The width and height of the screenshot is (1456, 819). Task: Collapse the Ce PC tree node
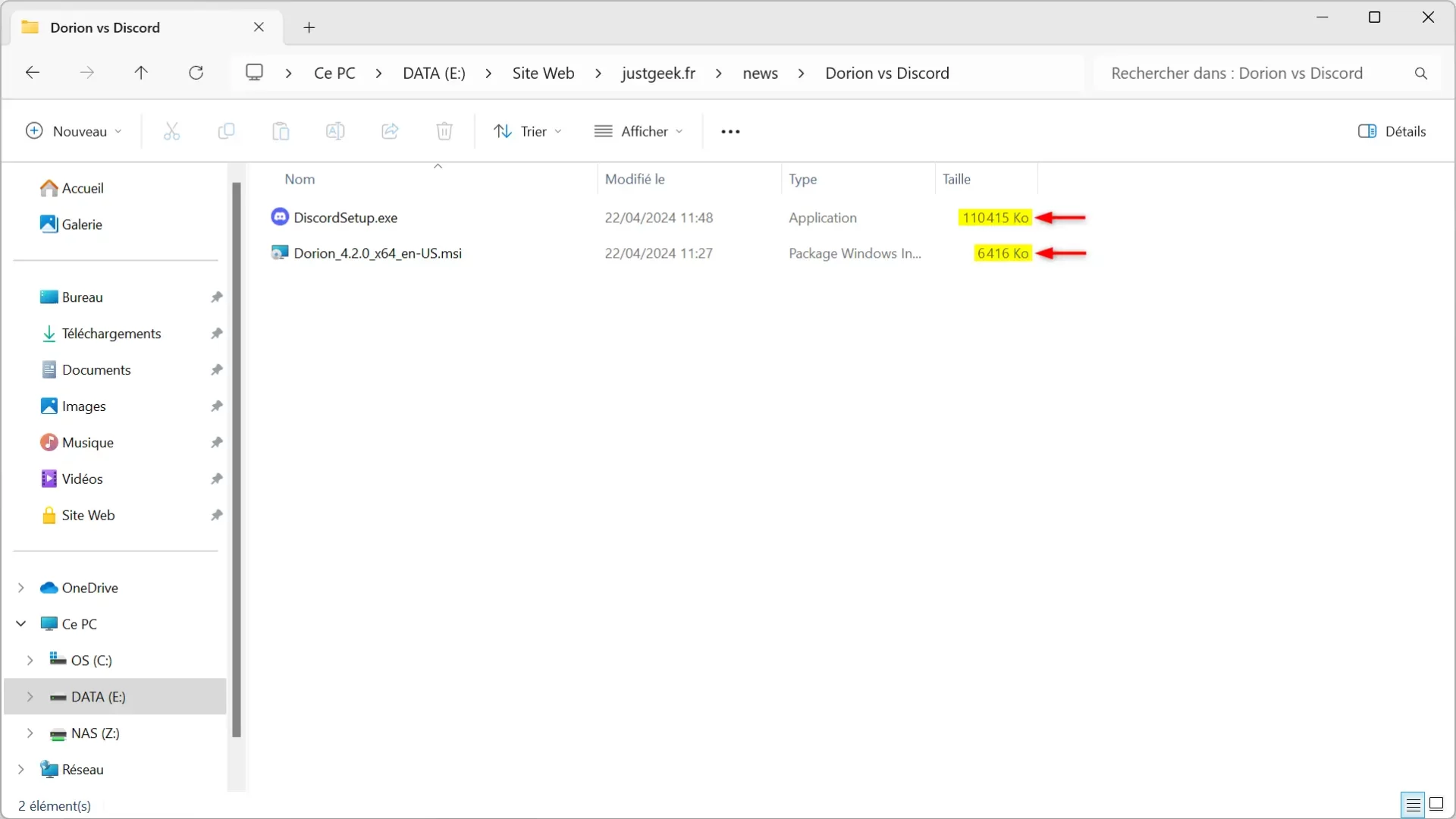click(x=21, y=623)
